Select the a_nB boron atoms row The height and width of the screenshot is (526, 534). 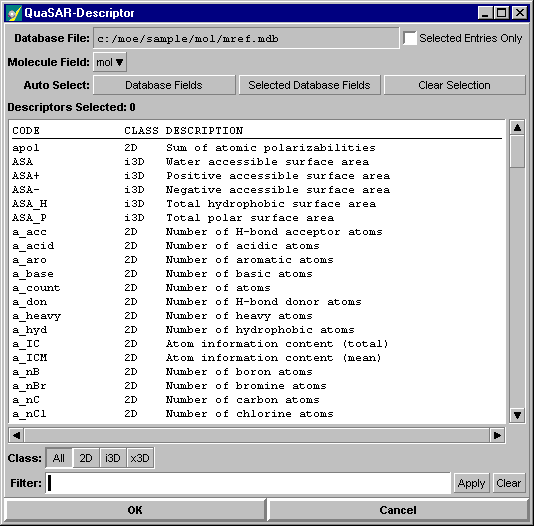(x=257, y=372)
